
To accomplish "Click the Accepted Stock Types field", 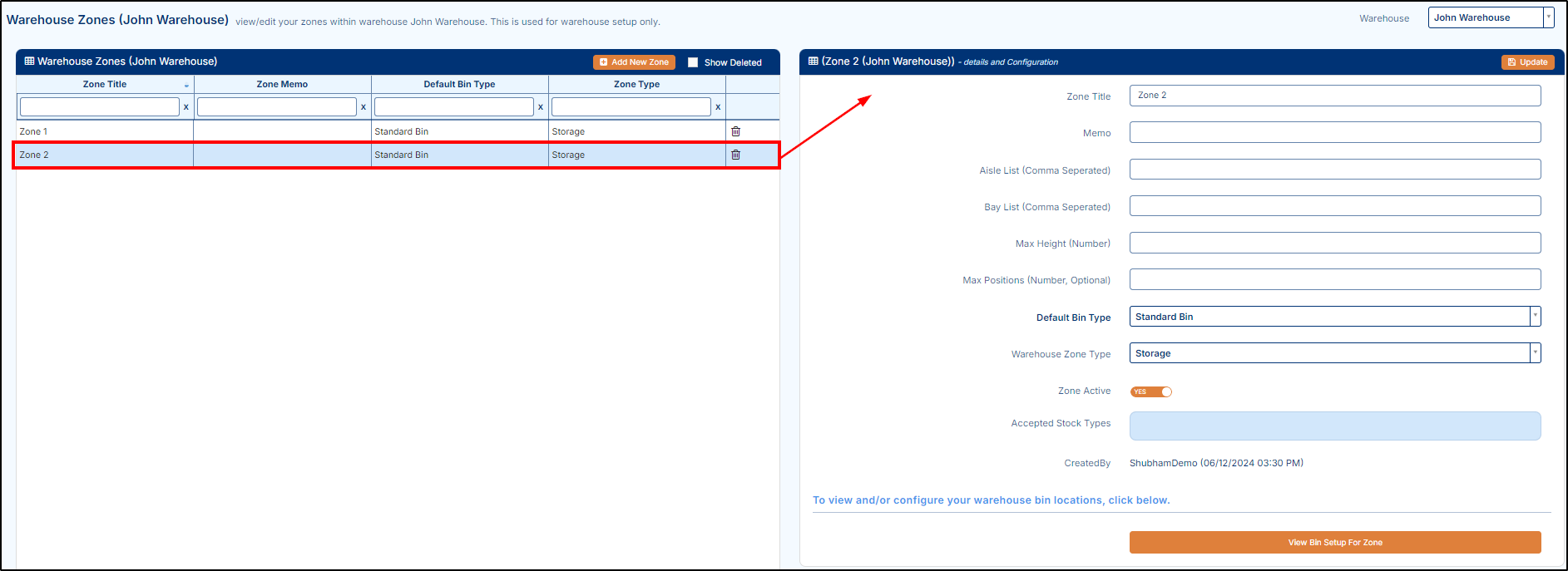I will (x=1334, y=426).
